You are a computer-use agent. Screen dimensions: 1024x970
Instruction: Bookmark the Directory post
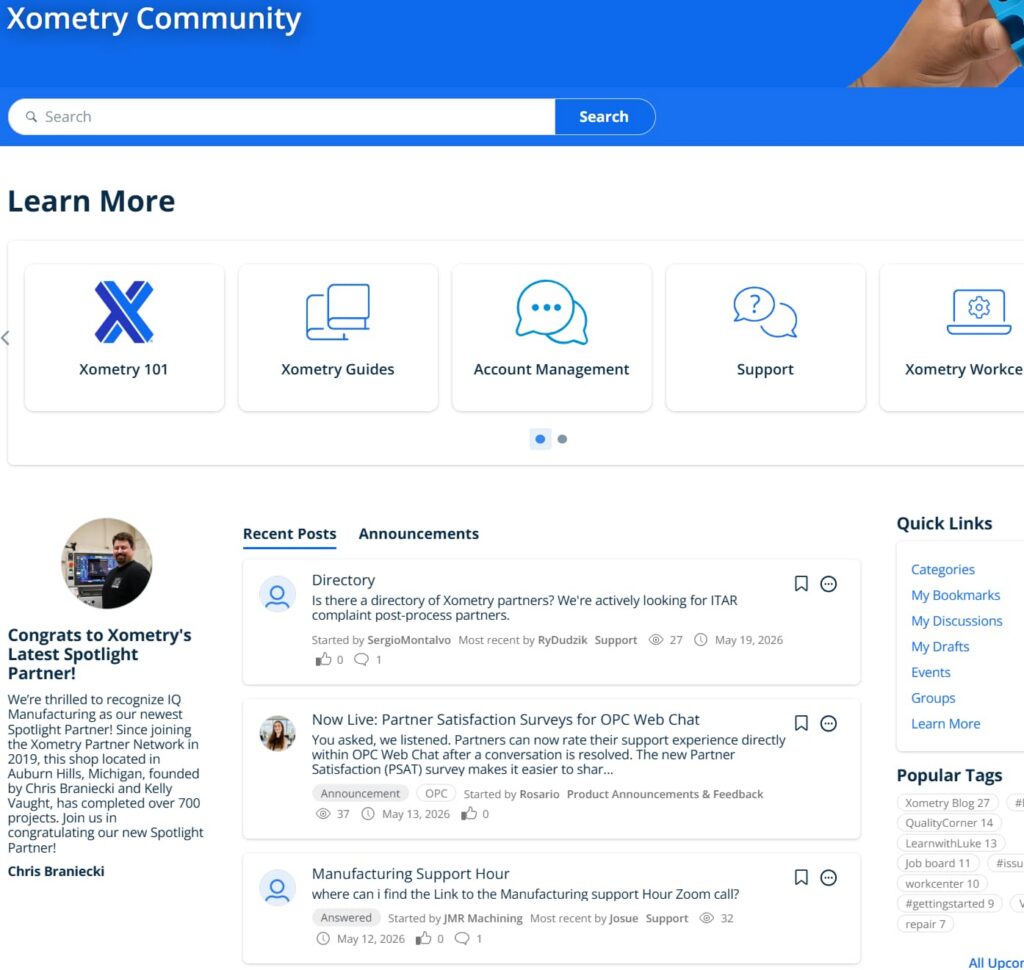tap(801, 583)
